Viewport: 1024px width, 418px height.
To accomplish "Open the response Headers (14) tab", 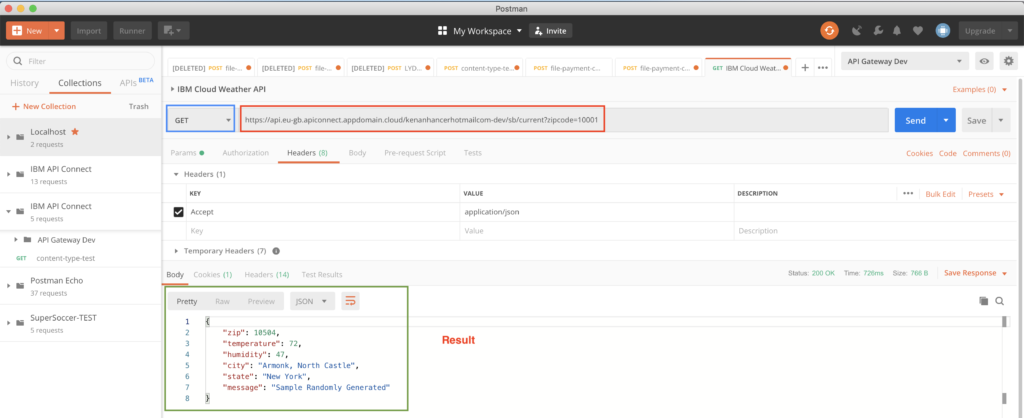I will (266, 274).
